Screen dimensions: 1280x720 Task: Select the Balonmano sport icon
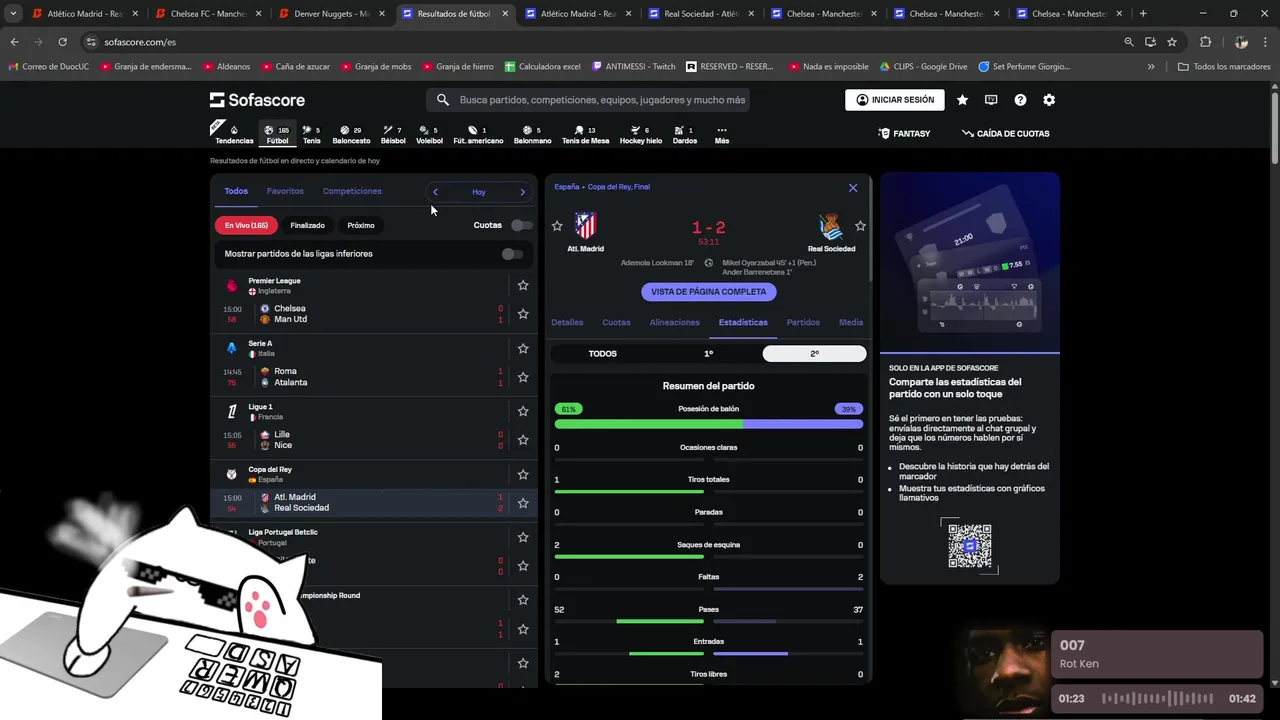pos(532,134)
